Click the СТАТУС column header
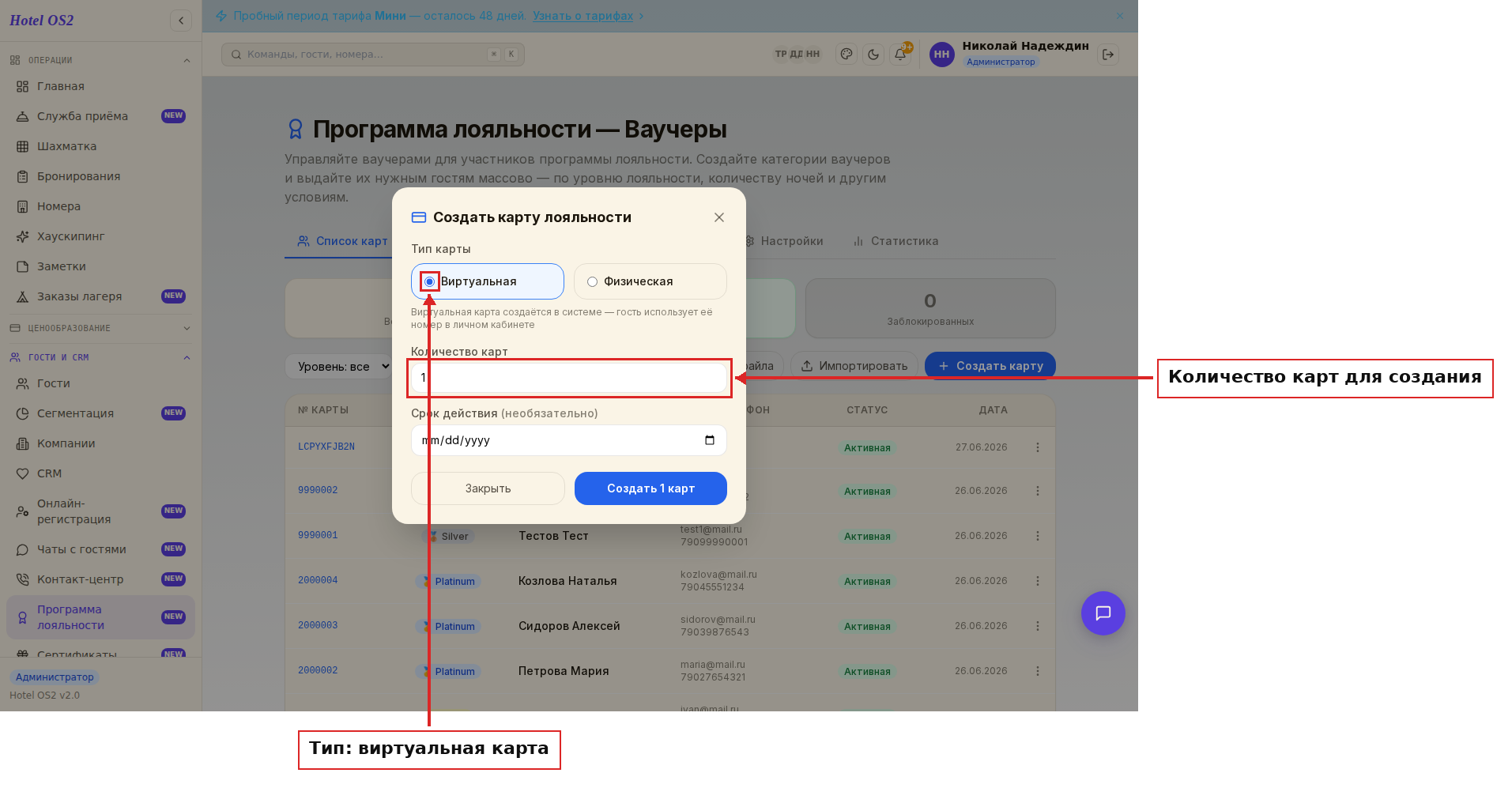Image resolution: width=1512 pixels, height=788 pixels. (x=867, y=410)
